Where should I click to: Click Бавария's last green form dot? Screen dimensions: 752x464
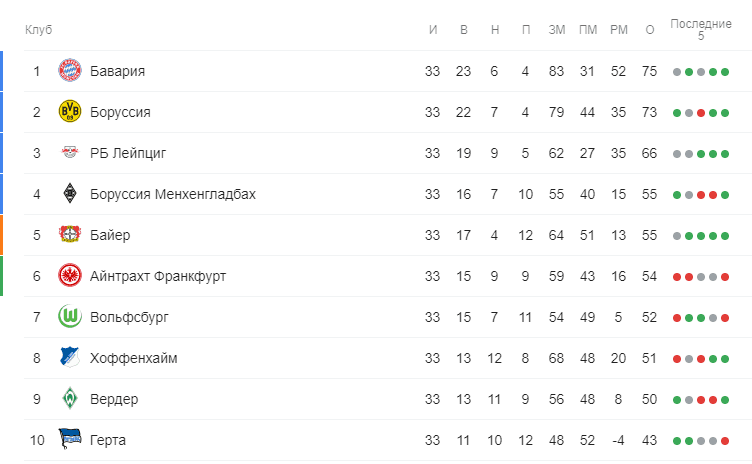pyautogui.click(x=725, y=72)
